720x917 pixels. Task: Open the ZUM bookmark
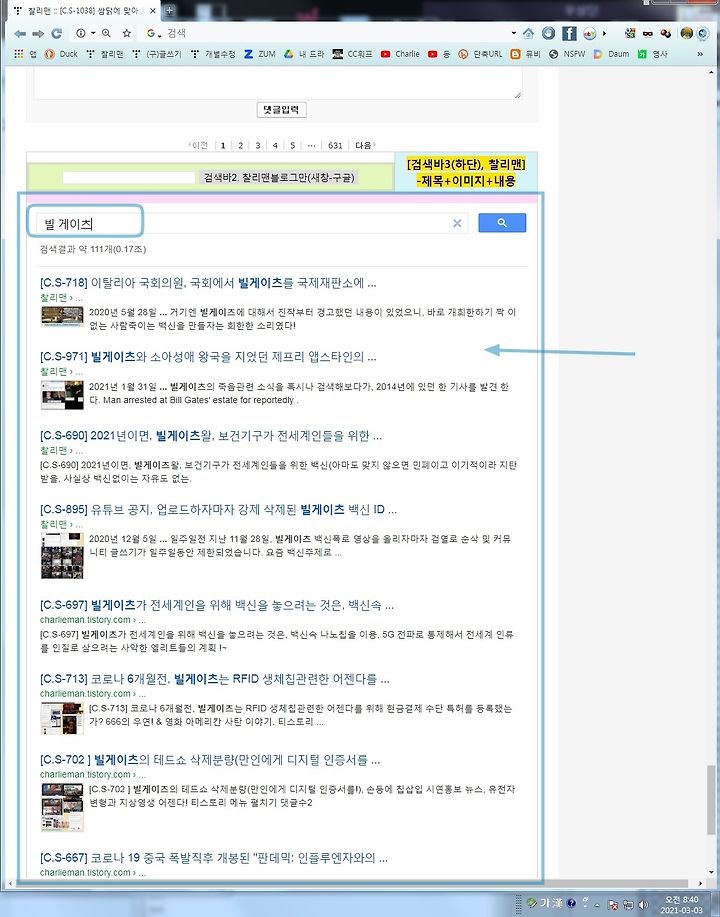click(x=260, y=54)
